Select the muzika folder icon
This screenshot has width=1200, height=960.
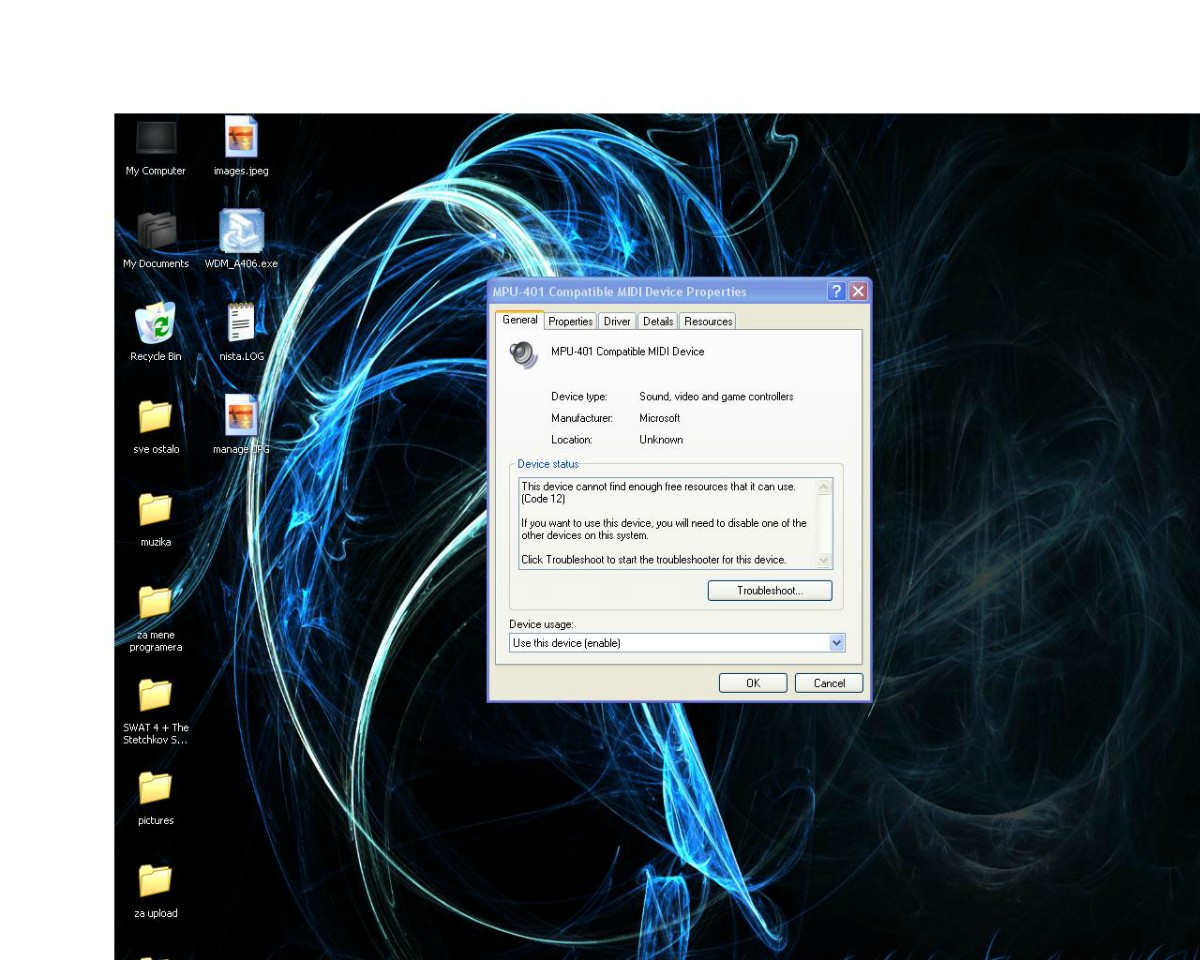click(x=156, y=510)
